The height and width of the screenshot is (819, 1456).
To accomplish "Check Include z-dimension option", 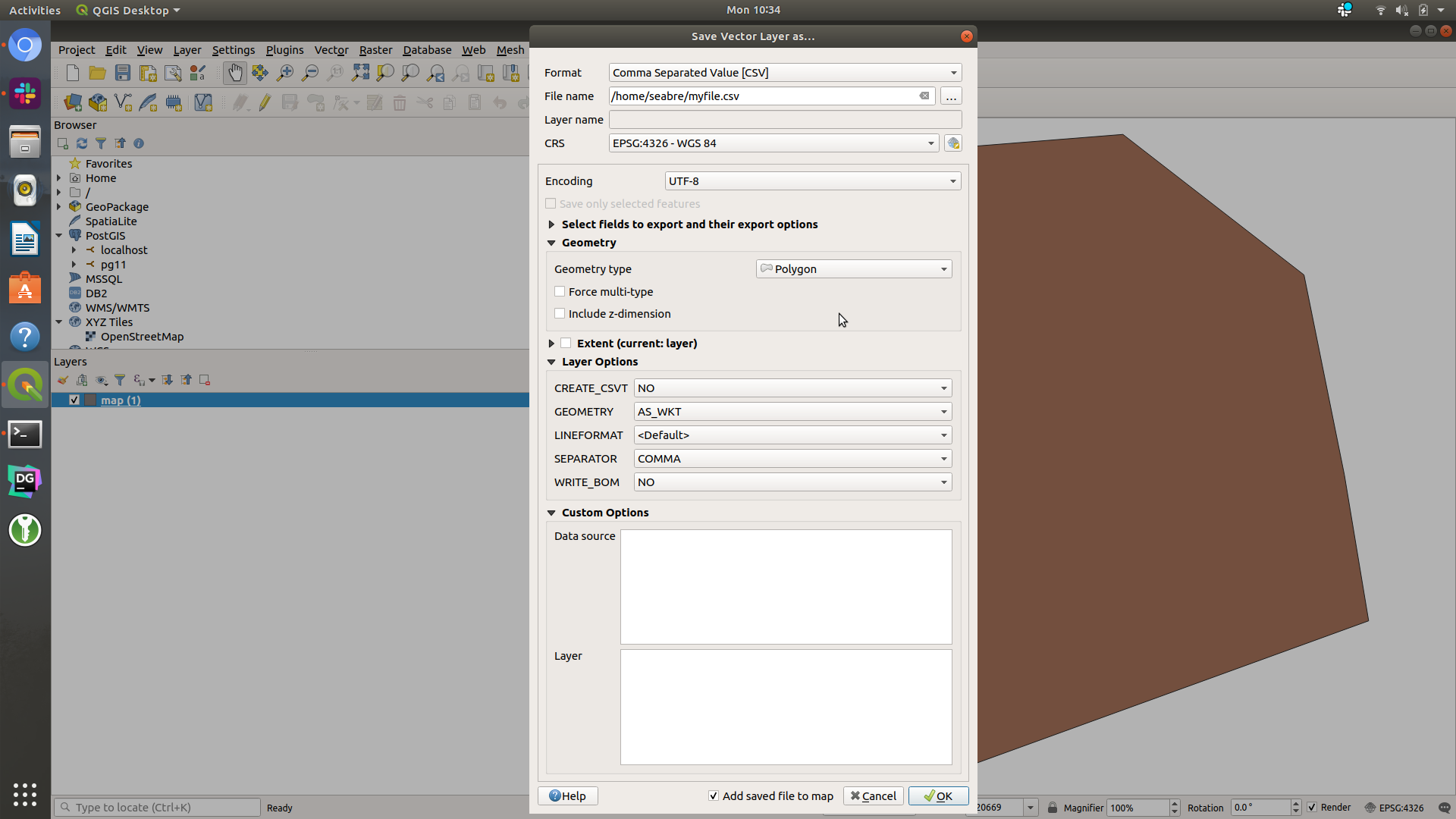I will coord(560,314).
